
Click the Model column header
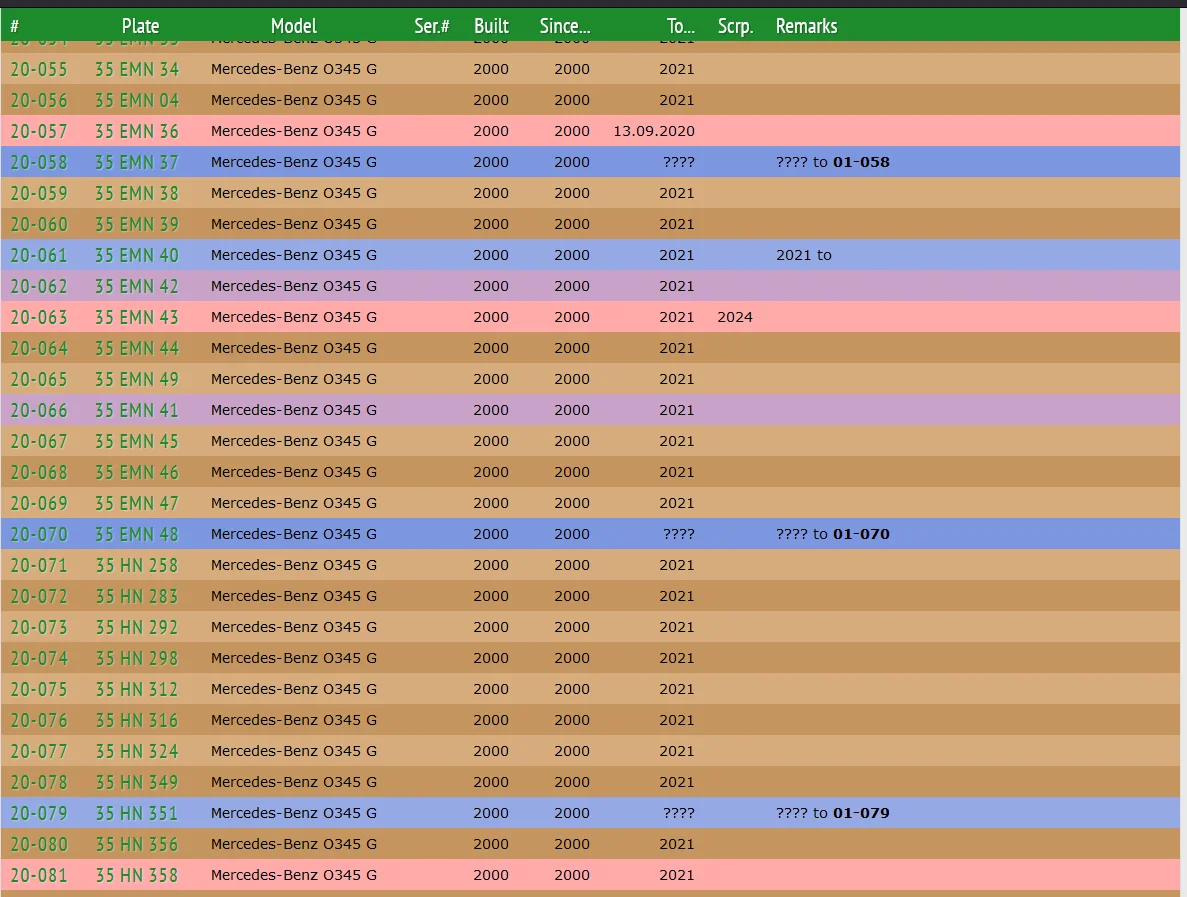(x=293, y=26)
